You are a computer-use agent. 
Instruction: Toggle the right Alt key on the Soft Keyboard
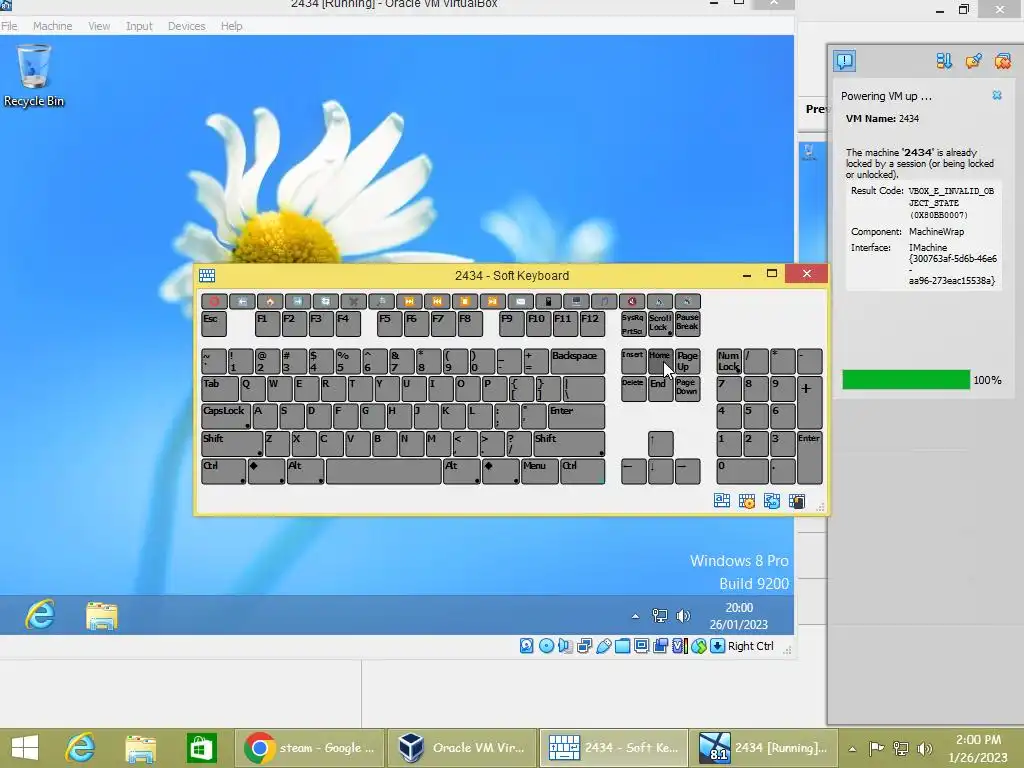click(x=462, y=471)
